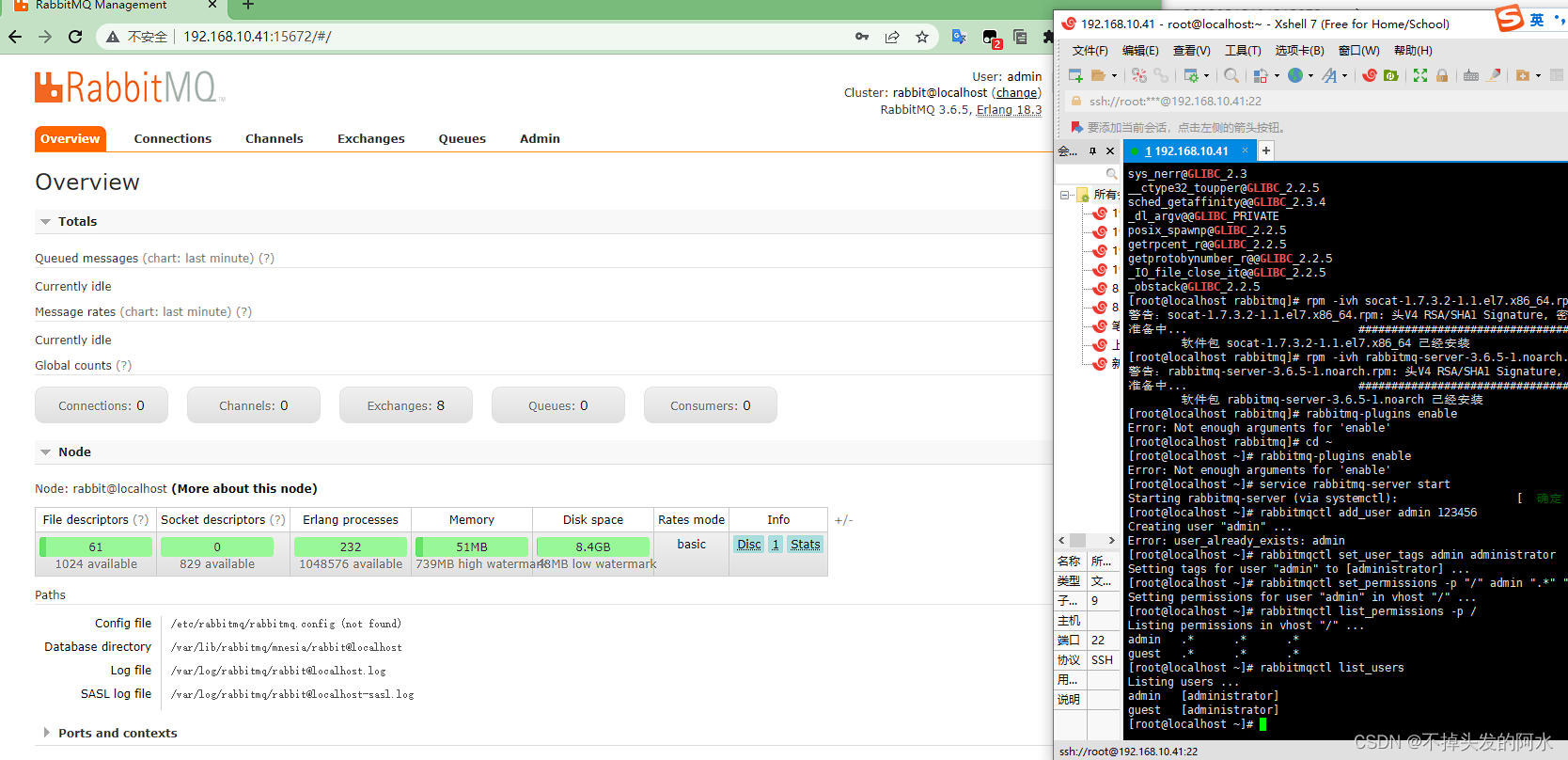Collapse the Totals section
1568x760 pixels.
[x=45, y=222]
